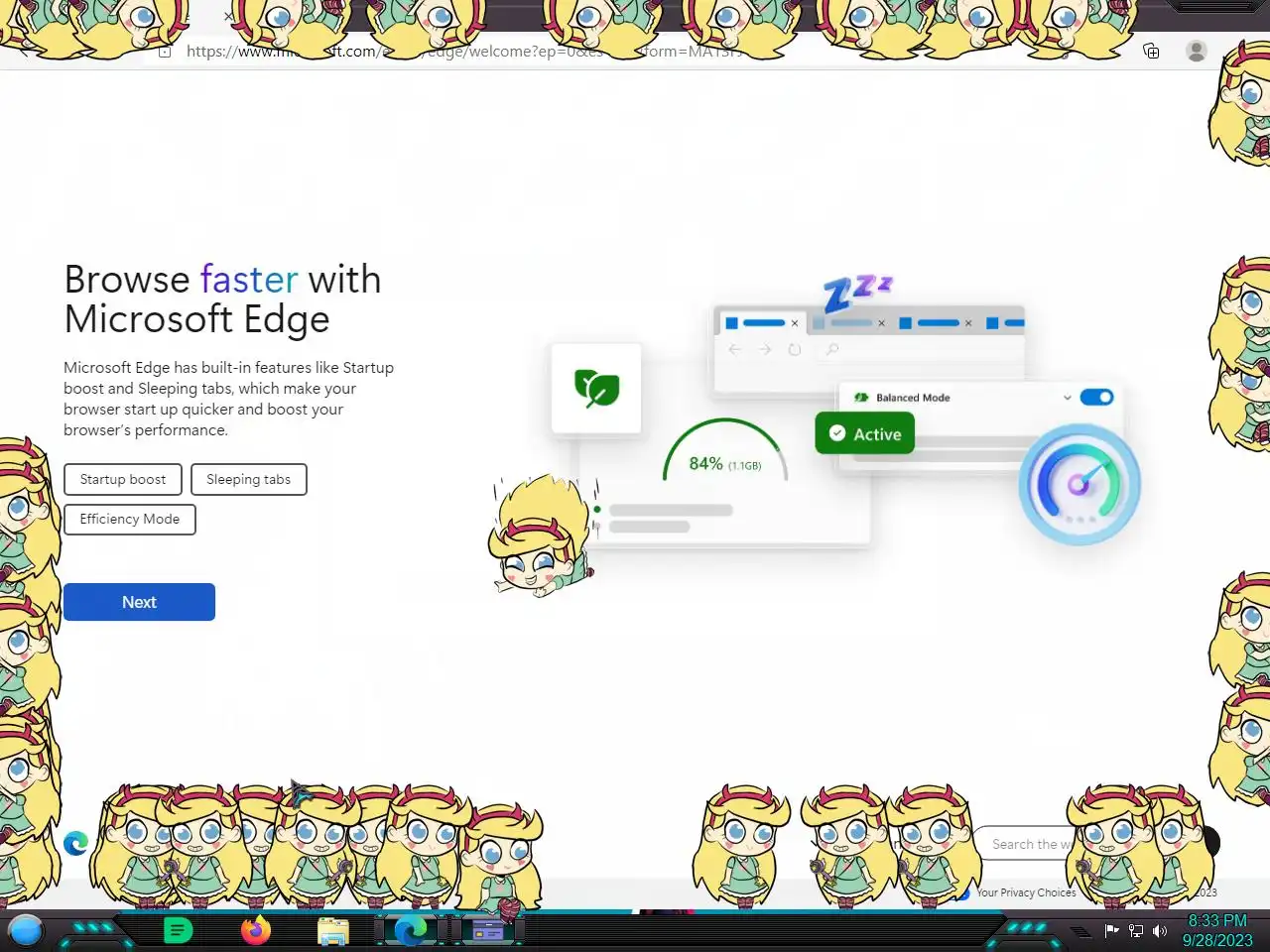Open the Start orb on the taskbar
1270x952 pixels.
[x=26, y=930]
